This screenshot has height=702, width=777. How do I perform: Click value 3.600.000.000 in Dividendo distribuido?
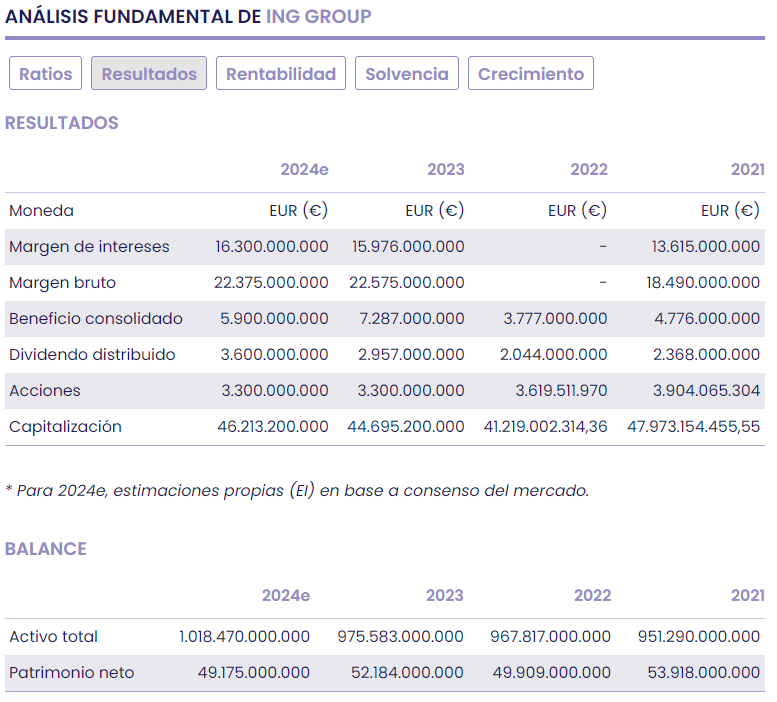(x=275, y=355)
